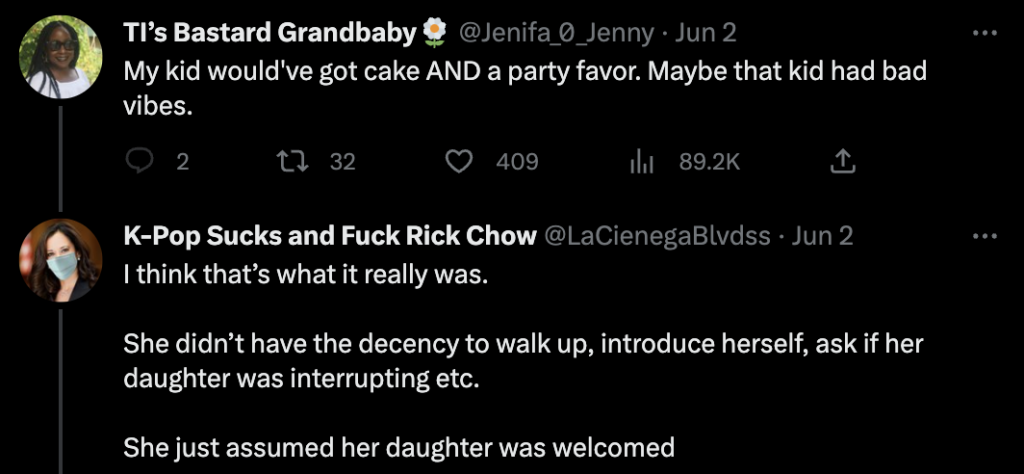
Task: Click Jun 2 timestamp on the reply
Action: pyautogui.click(x=822, y=236)
